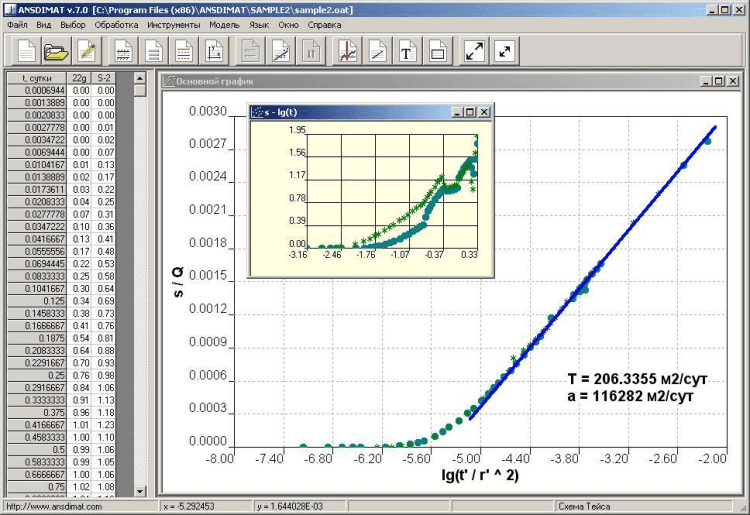Image resolution: width=750 pixels, height=515 pixels.
Task: Click the lg(t' / r' ^ 2) x-axis label
Action: (x=480, y=475)
